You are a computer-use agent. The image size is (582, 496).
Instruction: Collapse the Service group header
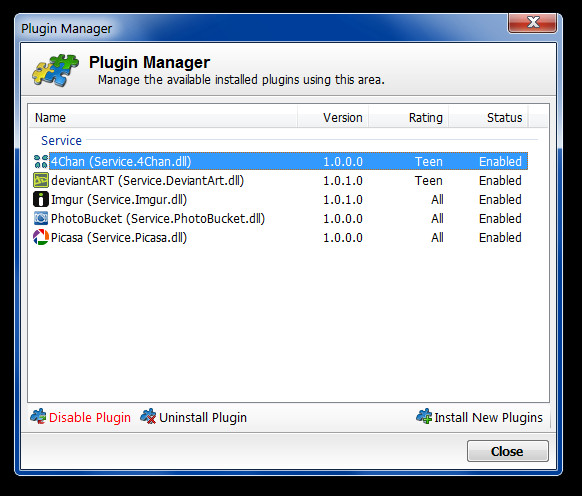(x=61, y=140)
